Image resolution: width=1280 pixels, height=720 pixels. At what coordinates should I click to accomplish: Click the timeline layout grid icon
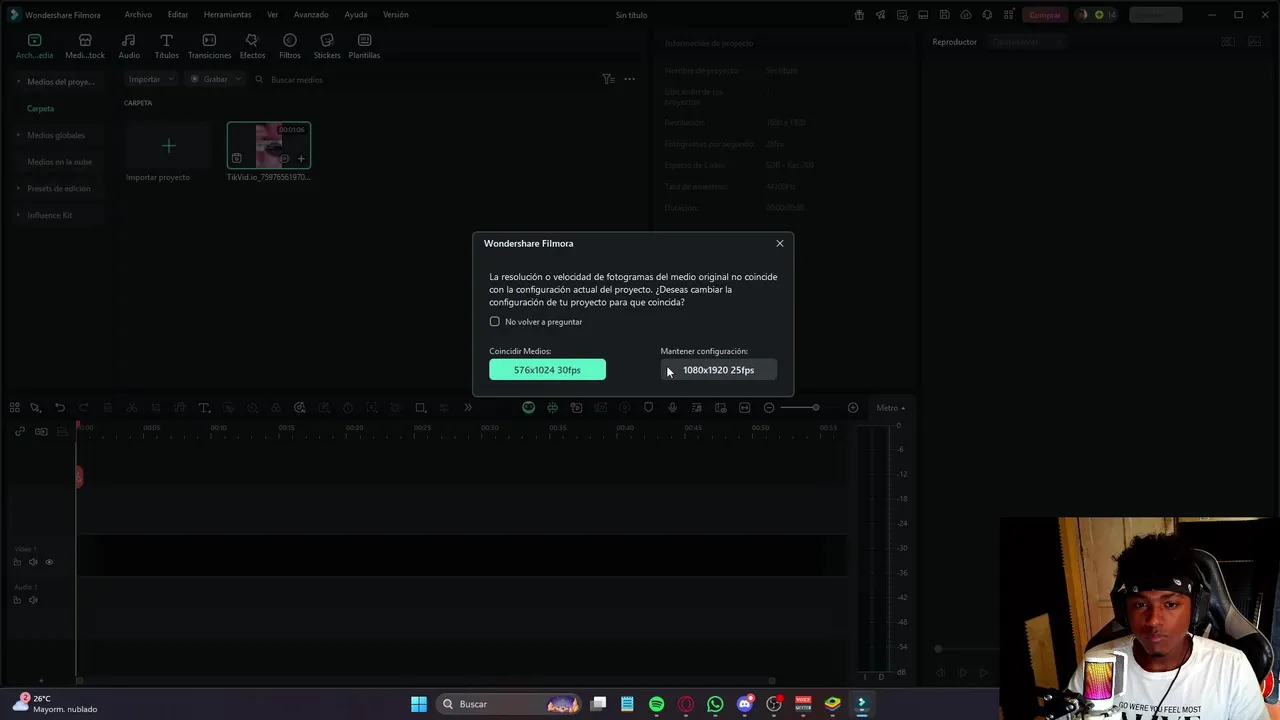(15, 408)
